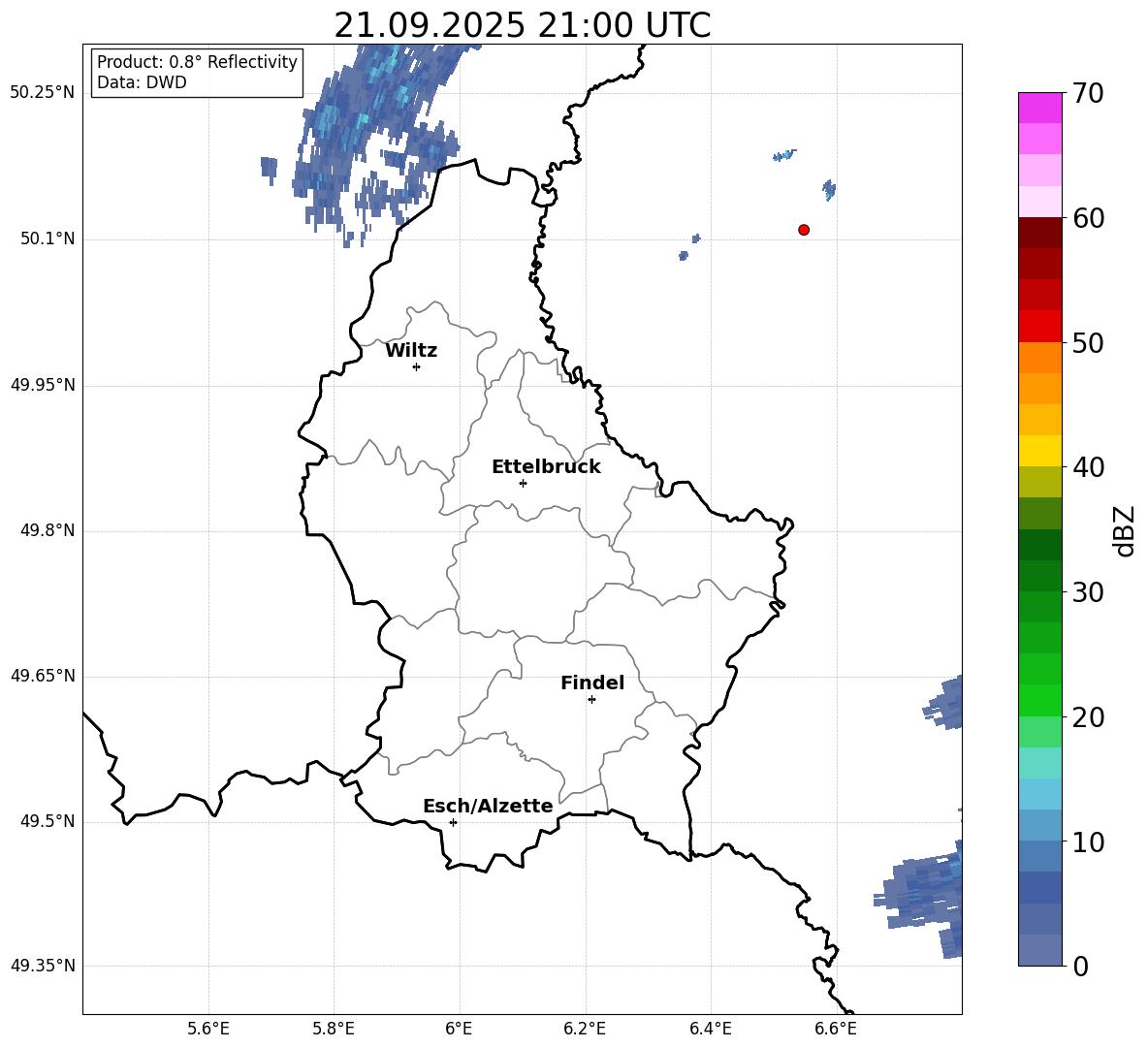Click the bright red colorbar swatch below 50
The image size is (1148, 1048).
tap(1040, 327)
